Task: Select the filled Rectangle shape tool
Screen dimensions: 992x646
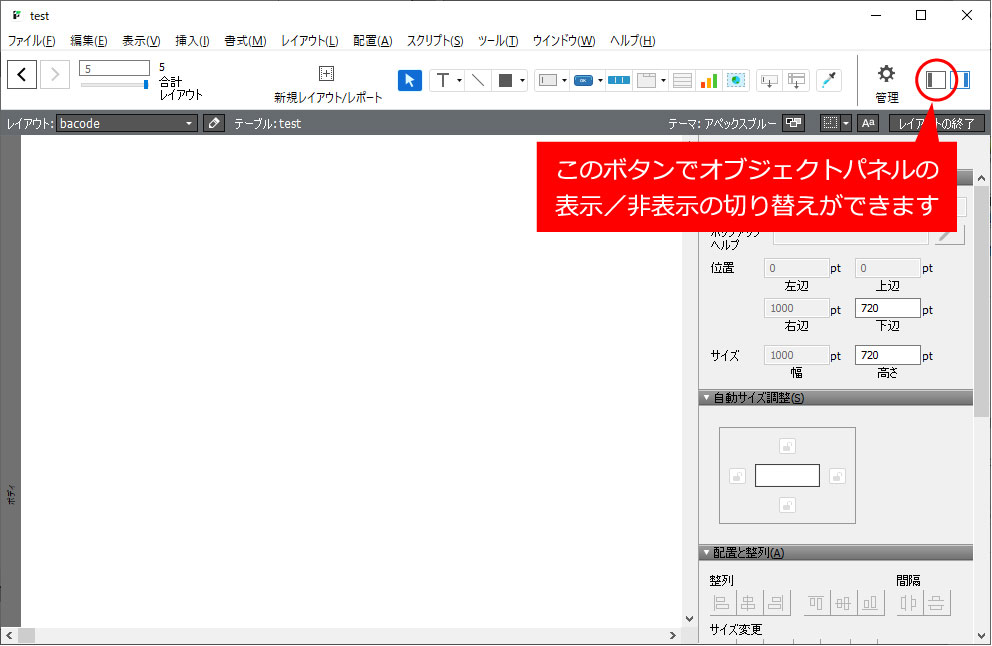Action: tap(505, 80)
